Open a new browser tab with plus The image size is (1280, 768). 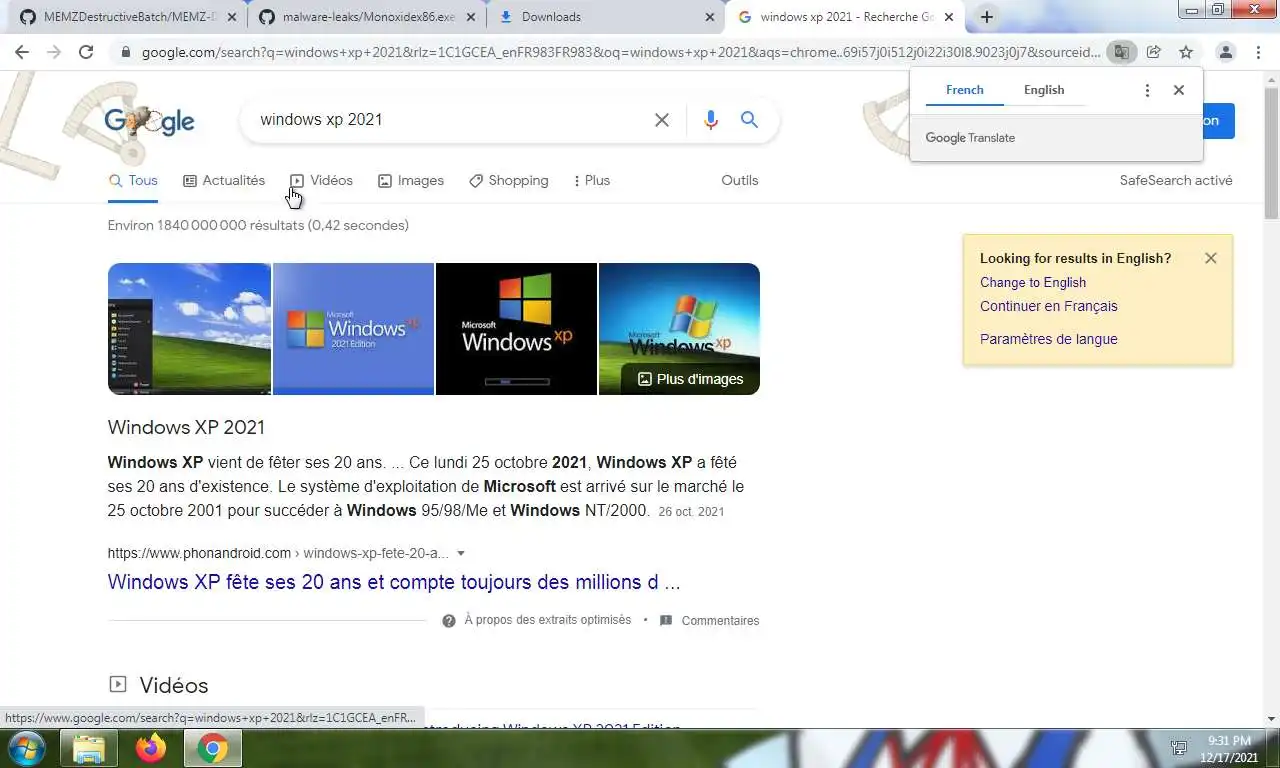987,17
